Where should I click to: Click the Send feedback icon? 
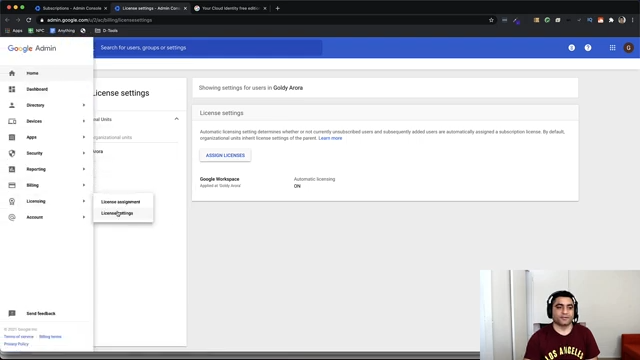(x=12, y=313)
